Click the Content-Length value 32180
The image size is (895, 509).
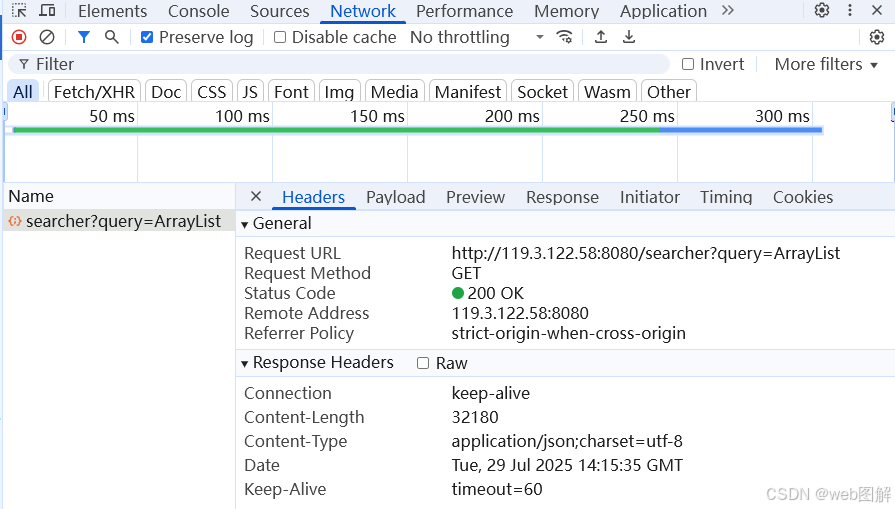[475, 417]
